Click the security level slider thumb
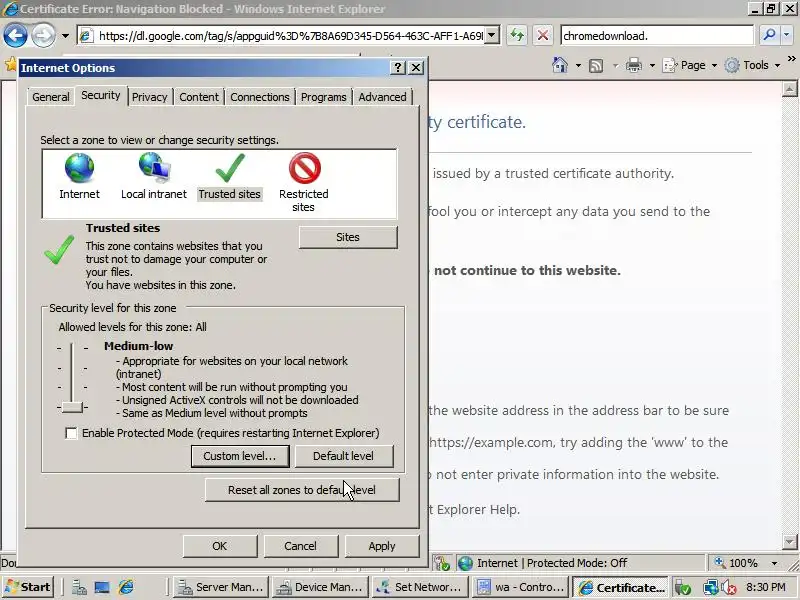800x600 pixels. tap(72, 407)
